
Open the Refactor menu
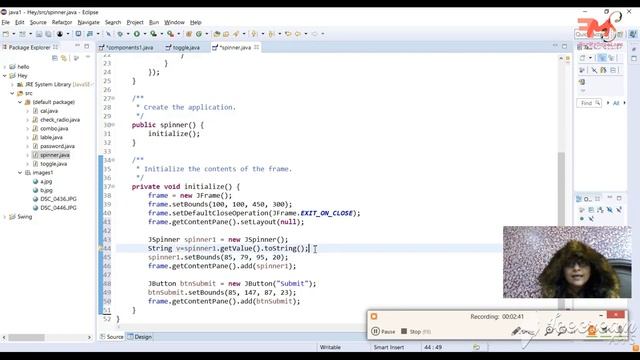pyautogui.click(x=62, y=22)
